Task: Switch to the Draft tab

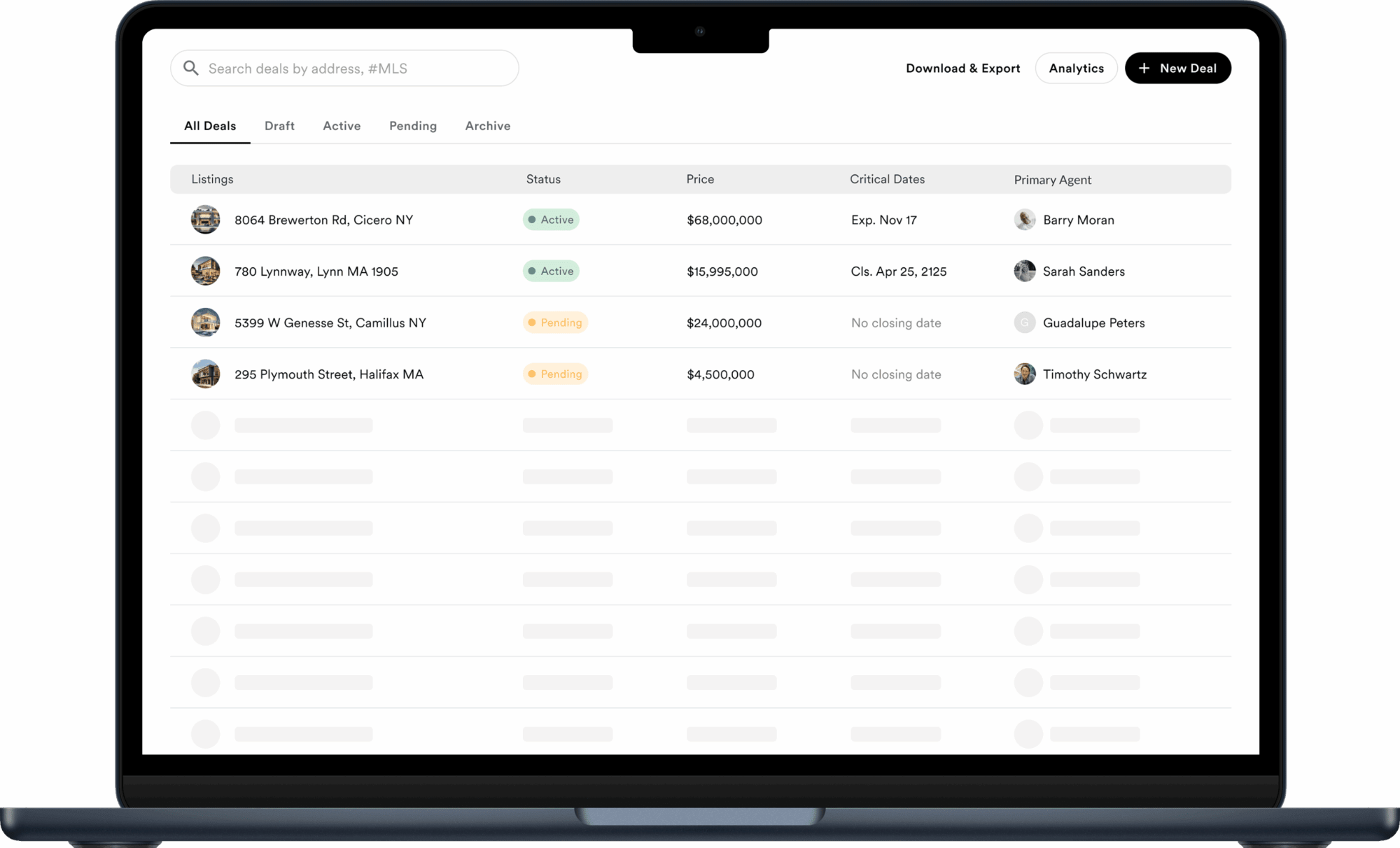Action: click(x=279, y=126)
